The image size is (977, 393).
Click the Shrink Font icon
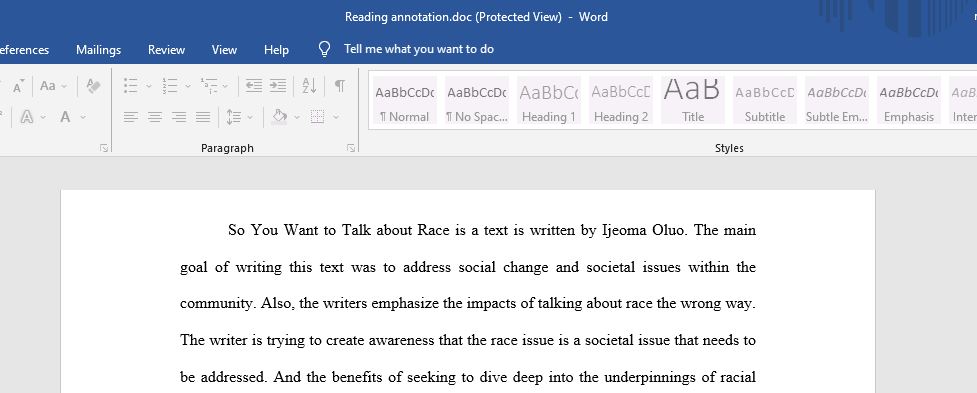[x=18, y=86]
